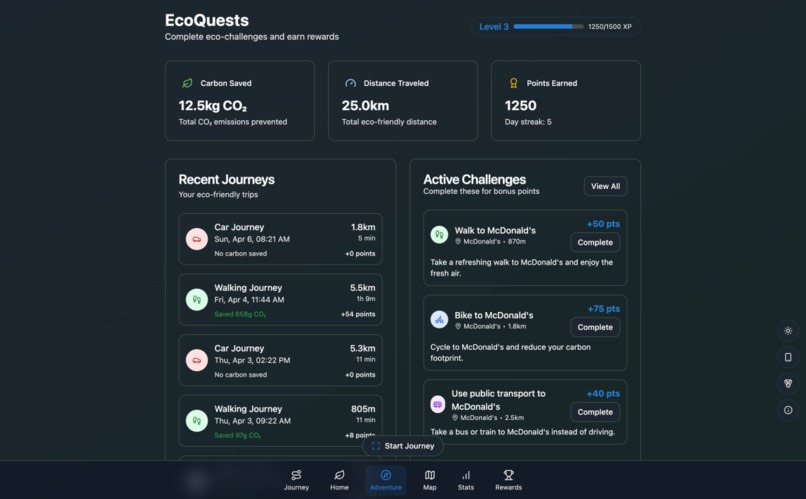Image resolution: width=806 pixels, height=499 pixels.
Task: Complete the Walk to McDonald's challenge
Action: [x=595, y=242]
